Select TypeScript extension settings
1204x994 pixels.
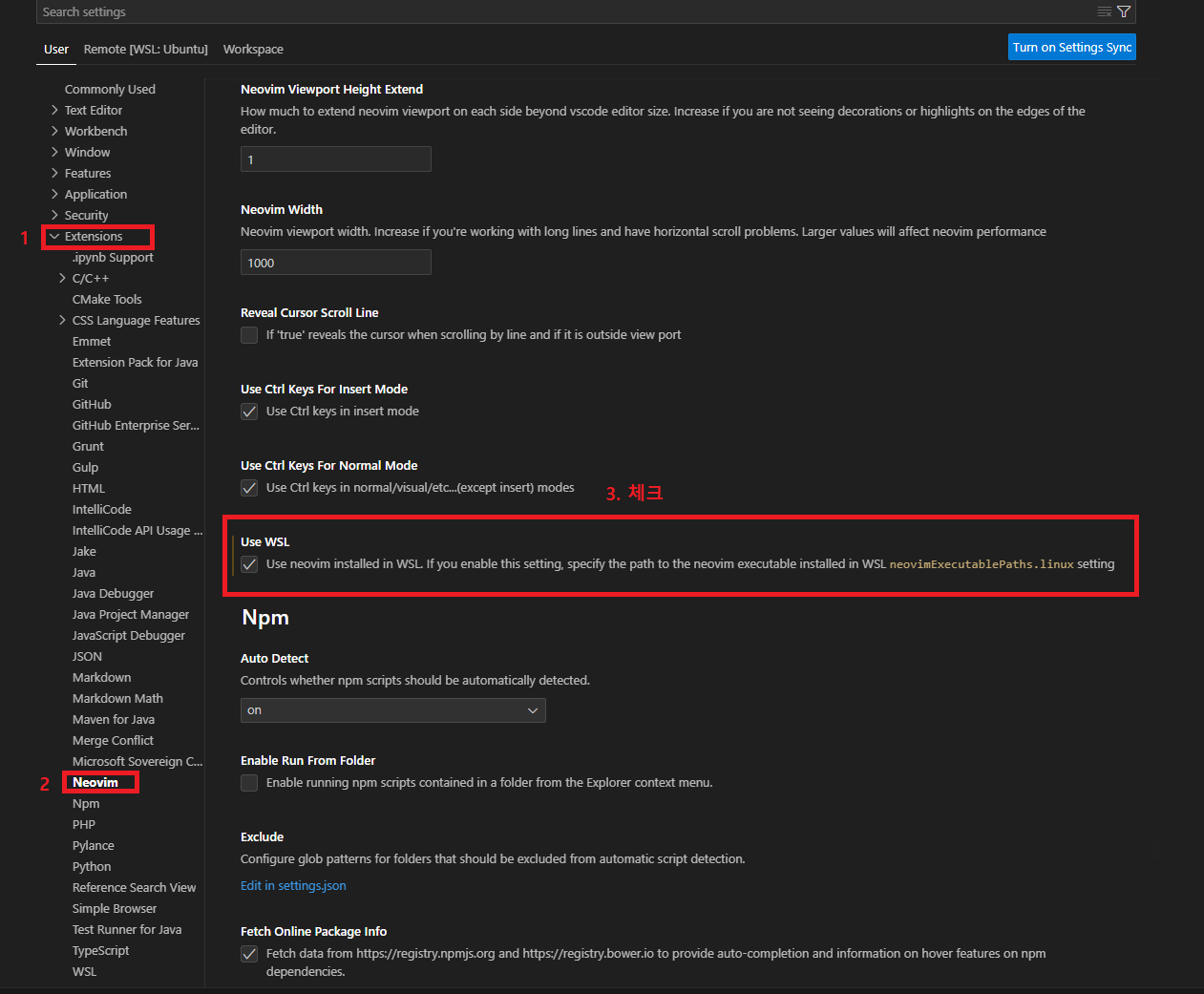pyautogui.click(x=101, y=950)
